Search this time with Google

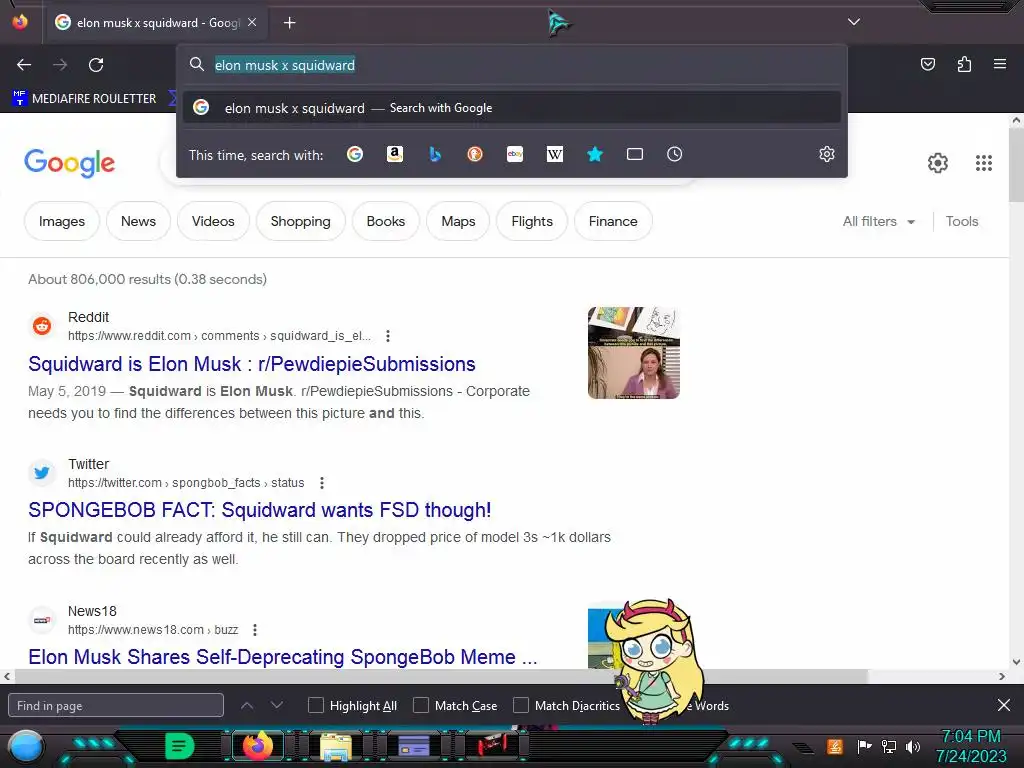[355, 154]
